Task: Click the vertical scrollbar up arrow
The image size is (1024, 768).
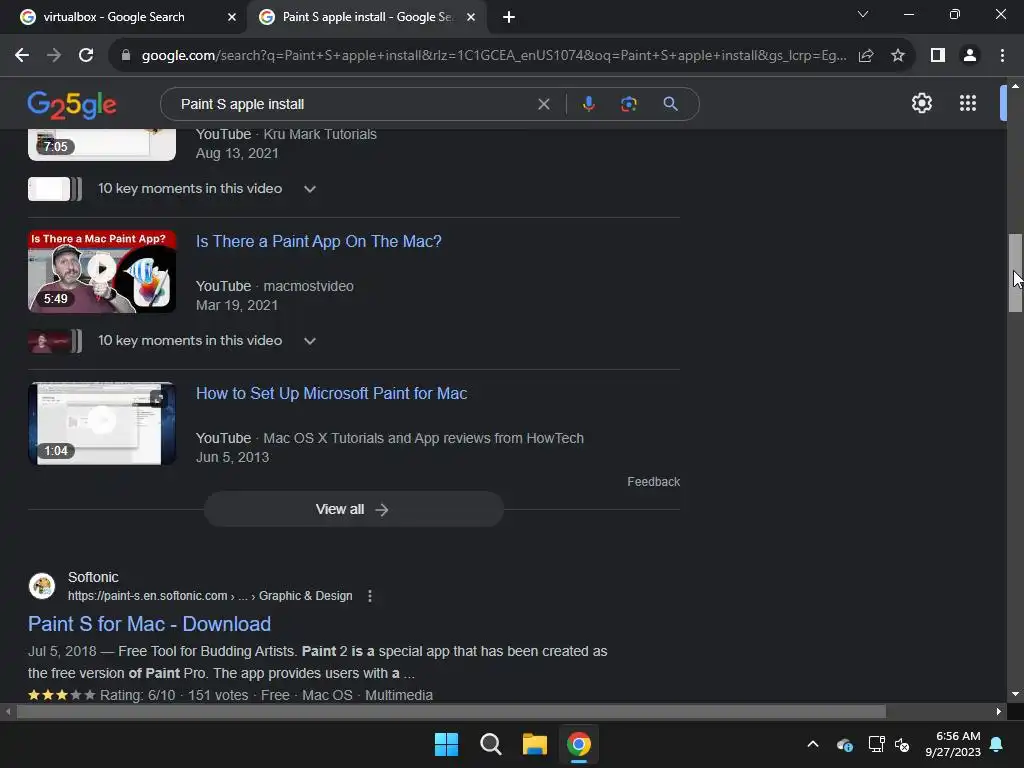Action: 1015,86
